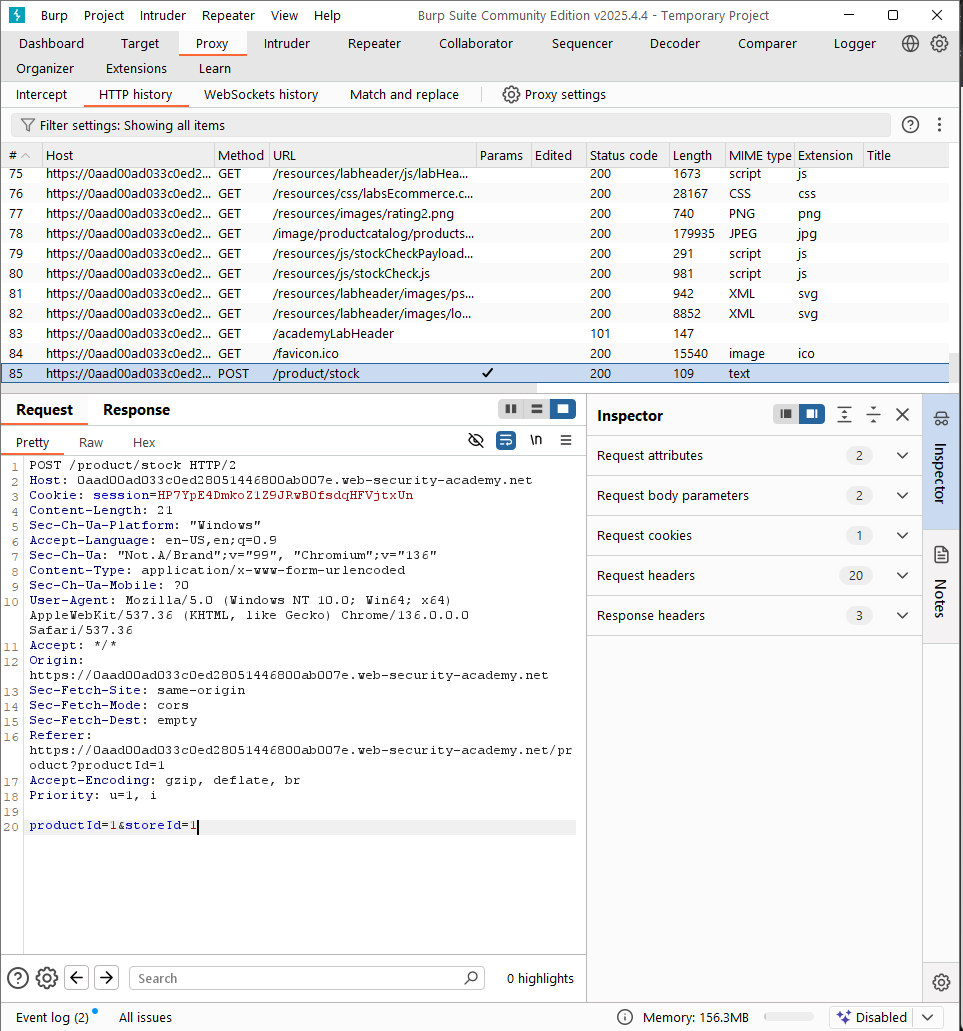Switch to the Raw view tab
The width and height of the screenshot is (963, 1031).
click(x=91, y=443)
